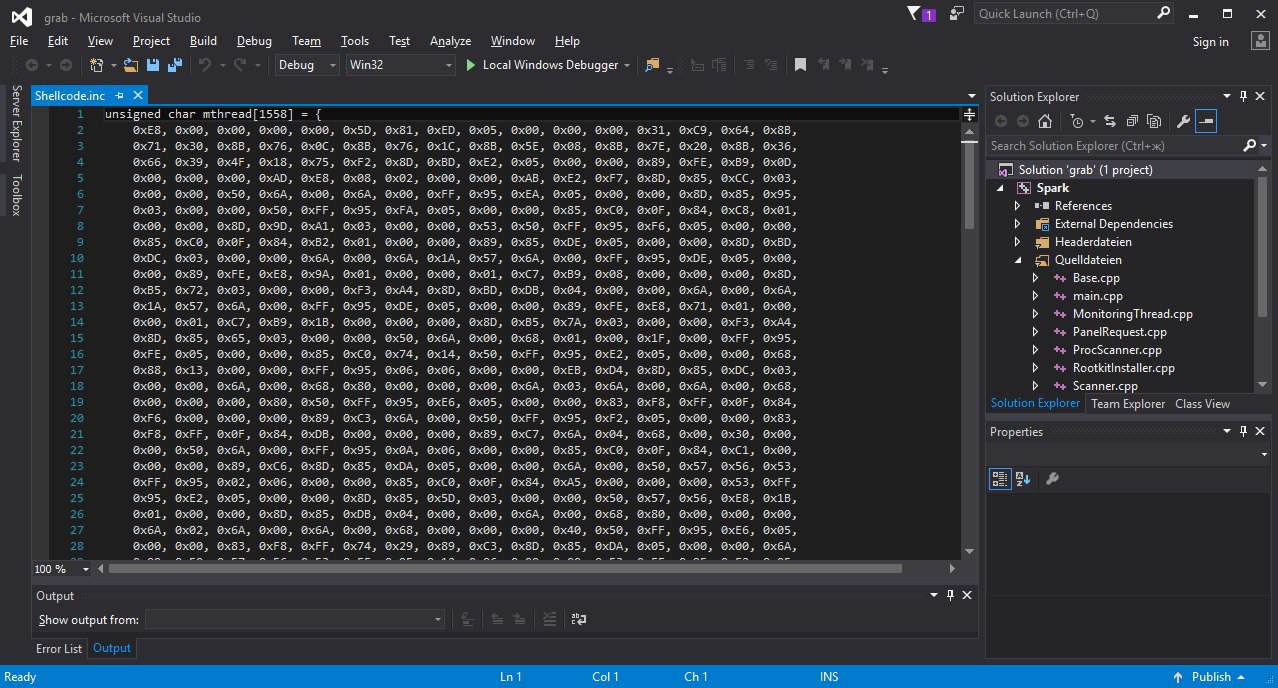Open the notifications flag icon
Screen dimensions: 1278x688
(914, 14)
